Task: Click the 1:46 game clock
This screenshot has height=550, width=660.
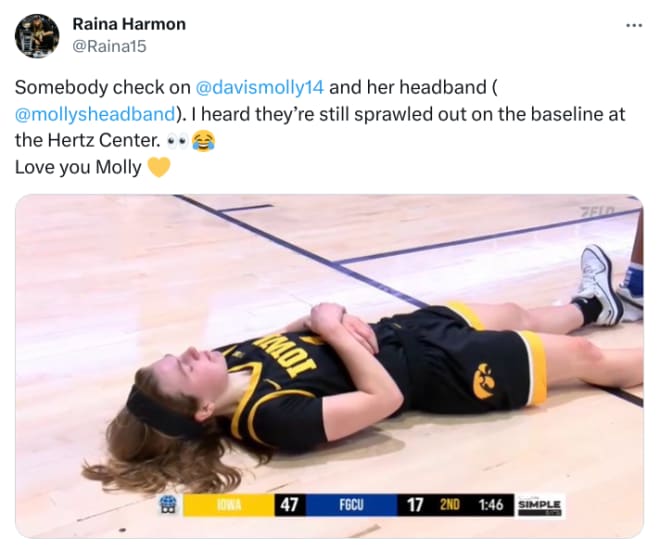Action: pos(491,505)
